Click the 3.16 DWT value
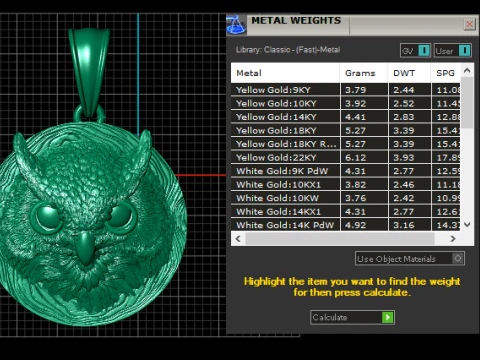 coord(403,225)
